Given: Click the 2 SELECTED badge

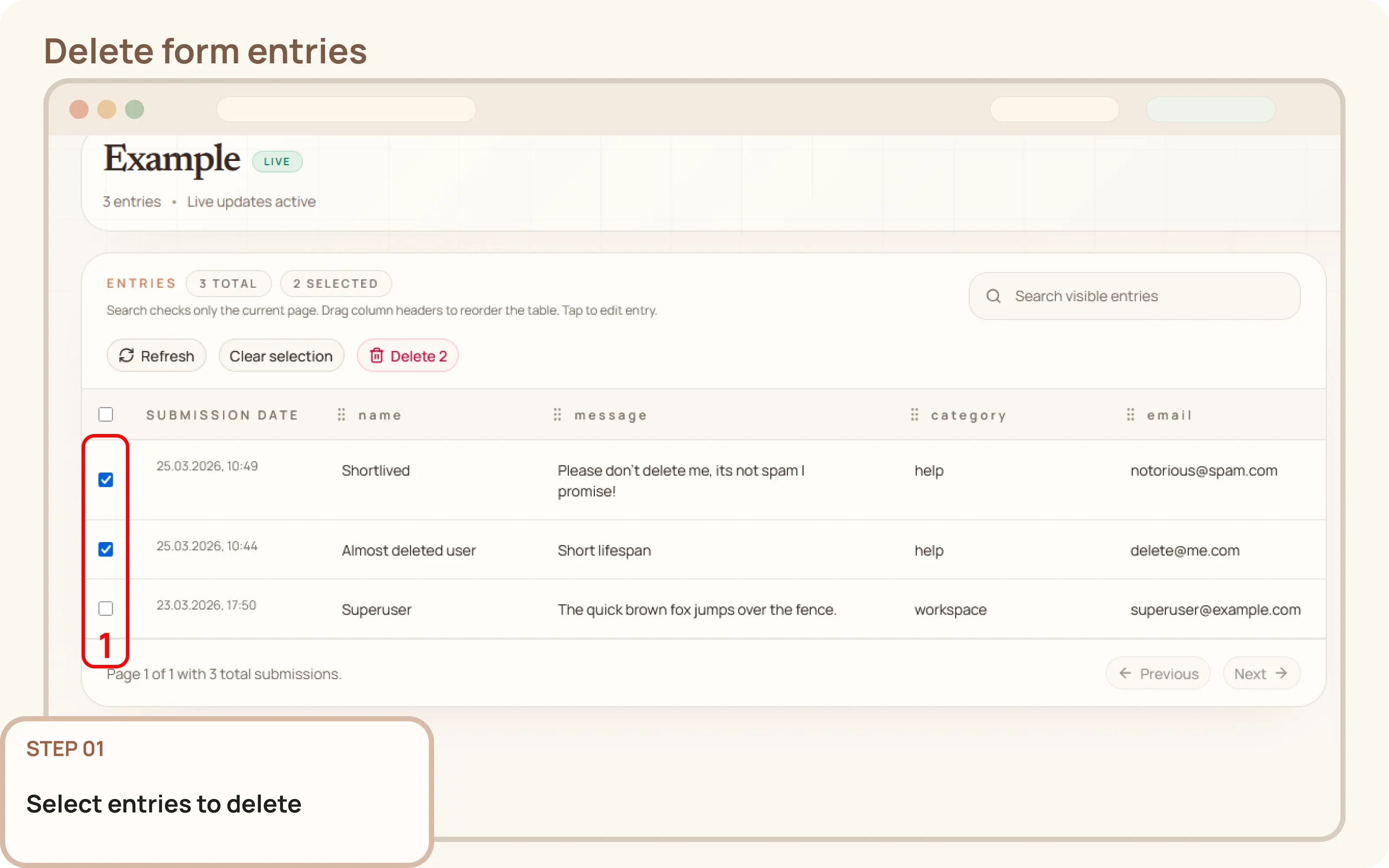Looking at the screenshot, I should pyautogui.click(x=336, y=283).
